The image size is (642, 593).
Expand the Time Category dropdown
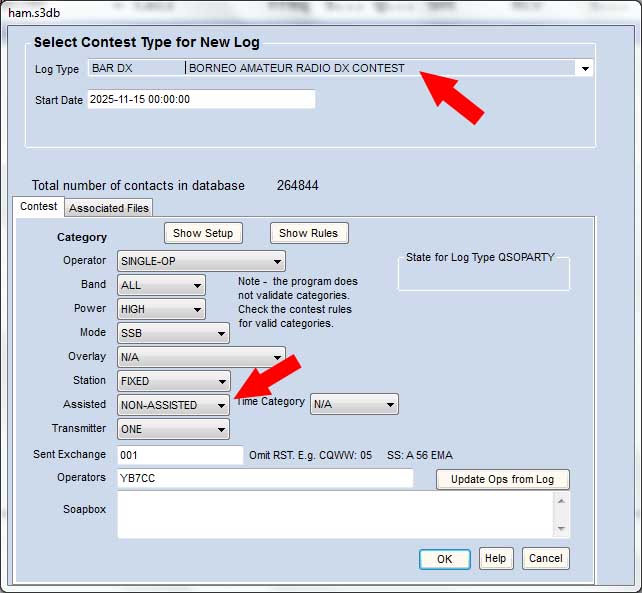(x=354, y=404)
